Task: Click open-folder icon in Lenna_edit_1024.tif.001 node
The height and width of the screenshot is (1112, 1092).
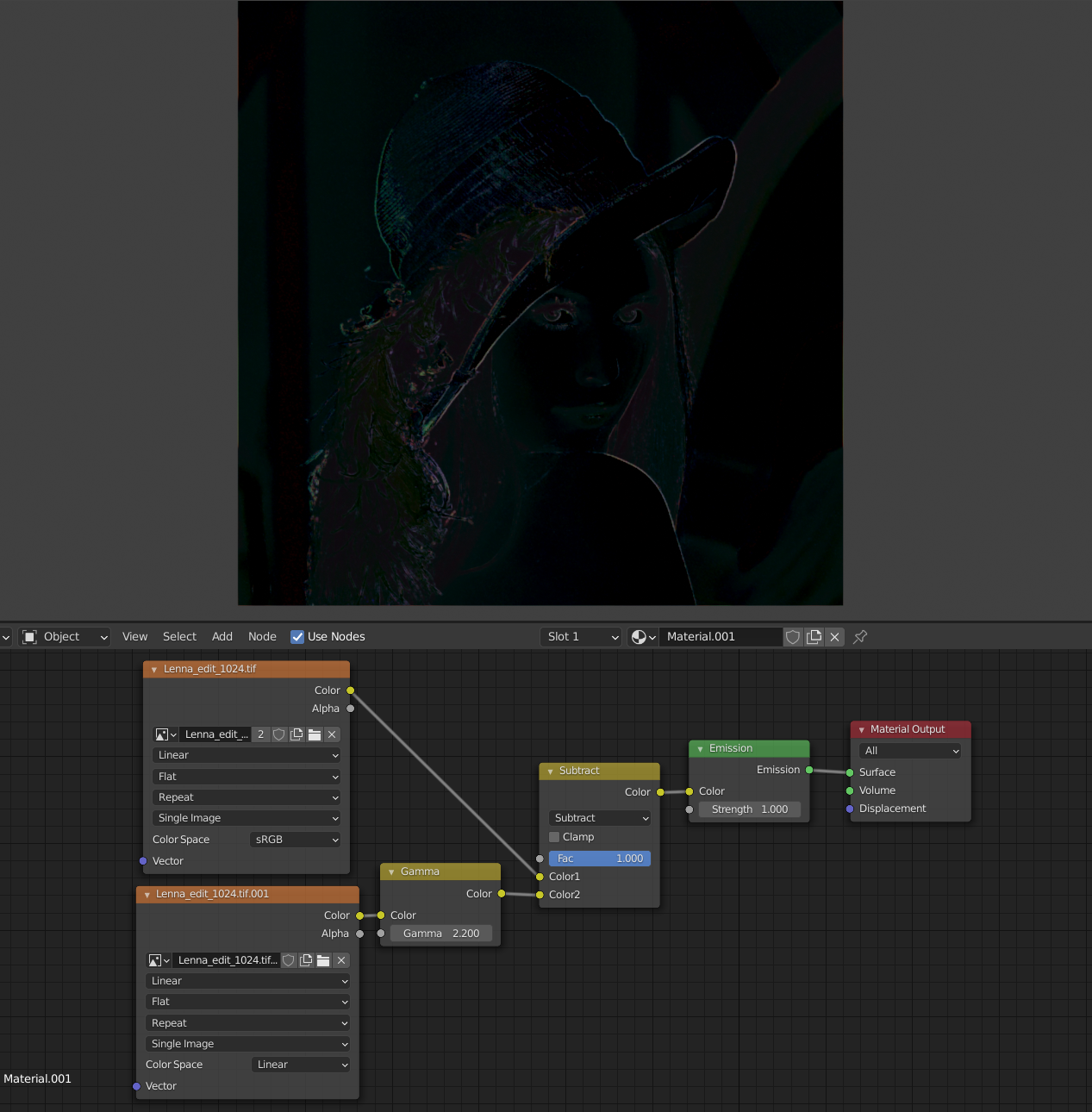Action: pyautogui.click(x=323, y=960)
